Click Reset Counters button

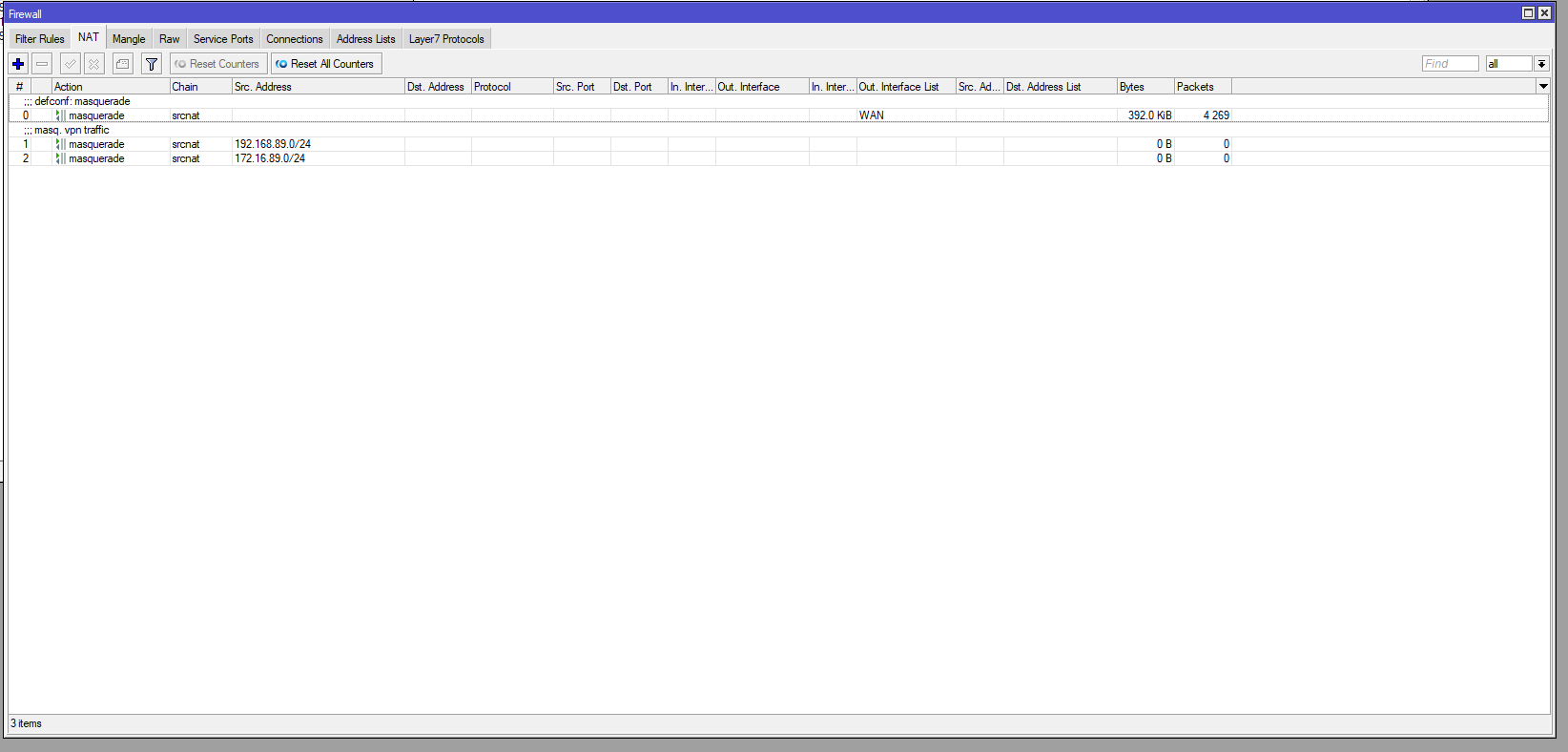pos(218,64)
